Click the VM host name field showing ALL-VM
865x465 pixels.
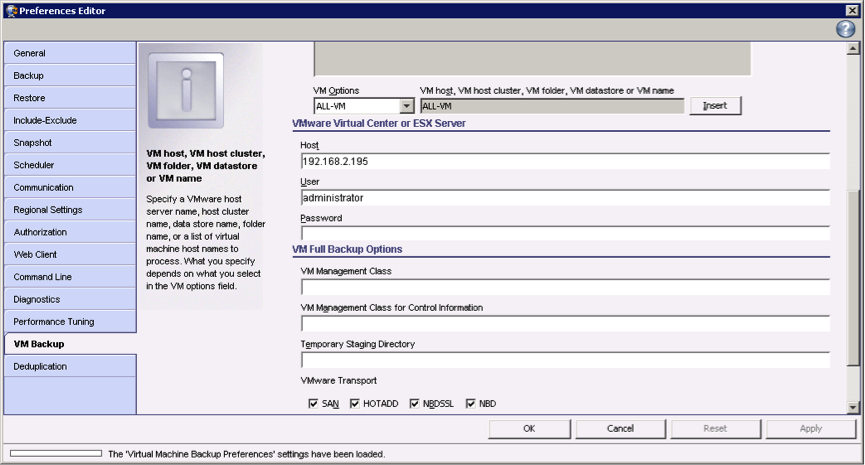(x=552, y=106)
